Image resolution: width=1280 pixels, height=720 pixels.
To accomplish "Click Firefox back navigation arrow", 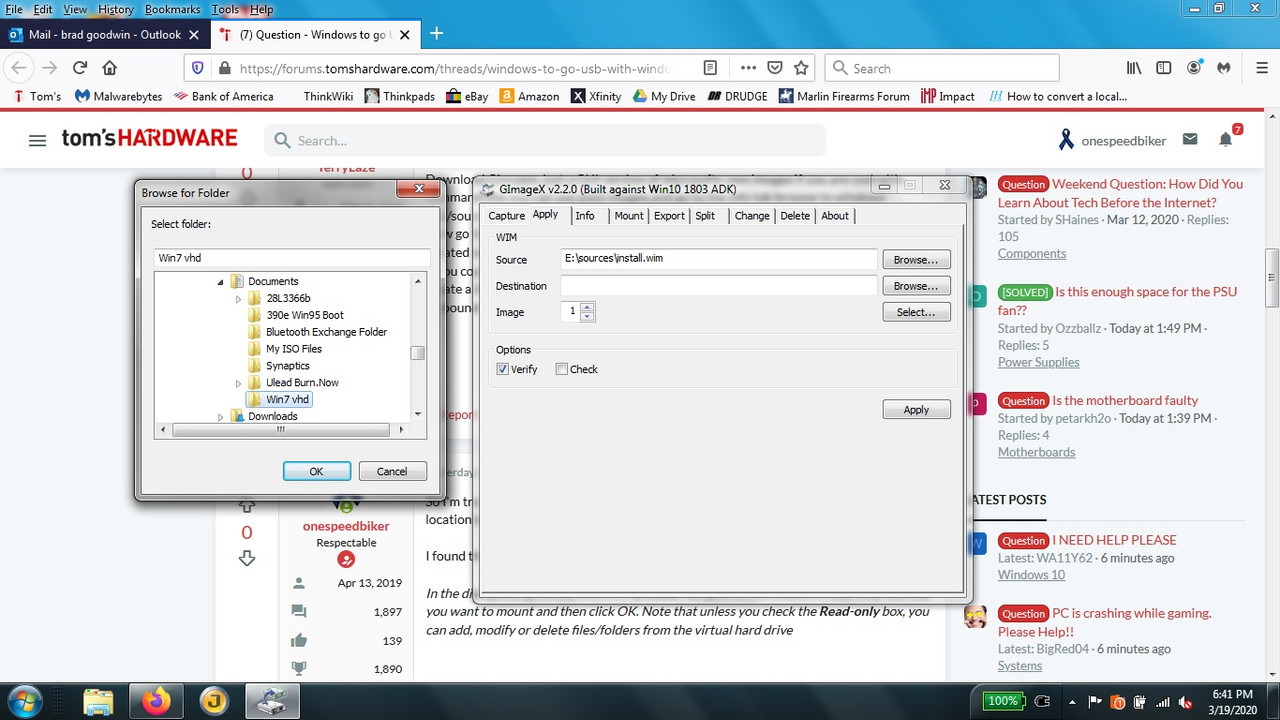I will [x=19, y=68].
